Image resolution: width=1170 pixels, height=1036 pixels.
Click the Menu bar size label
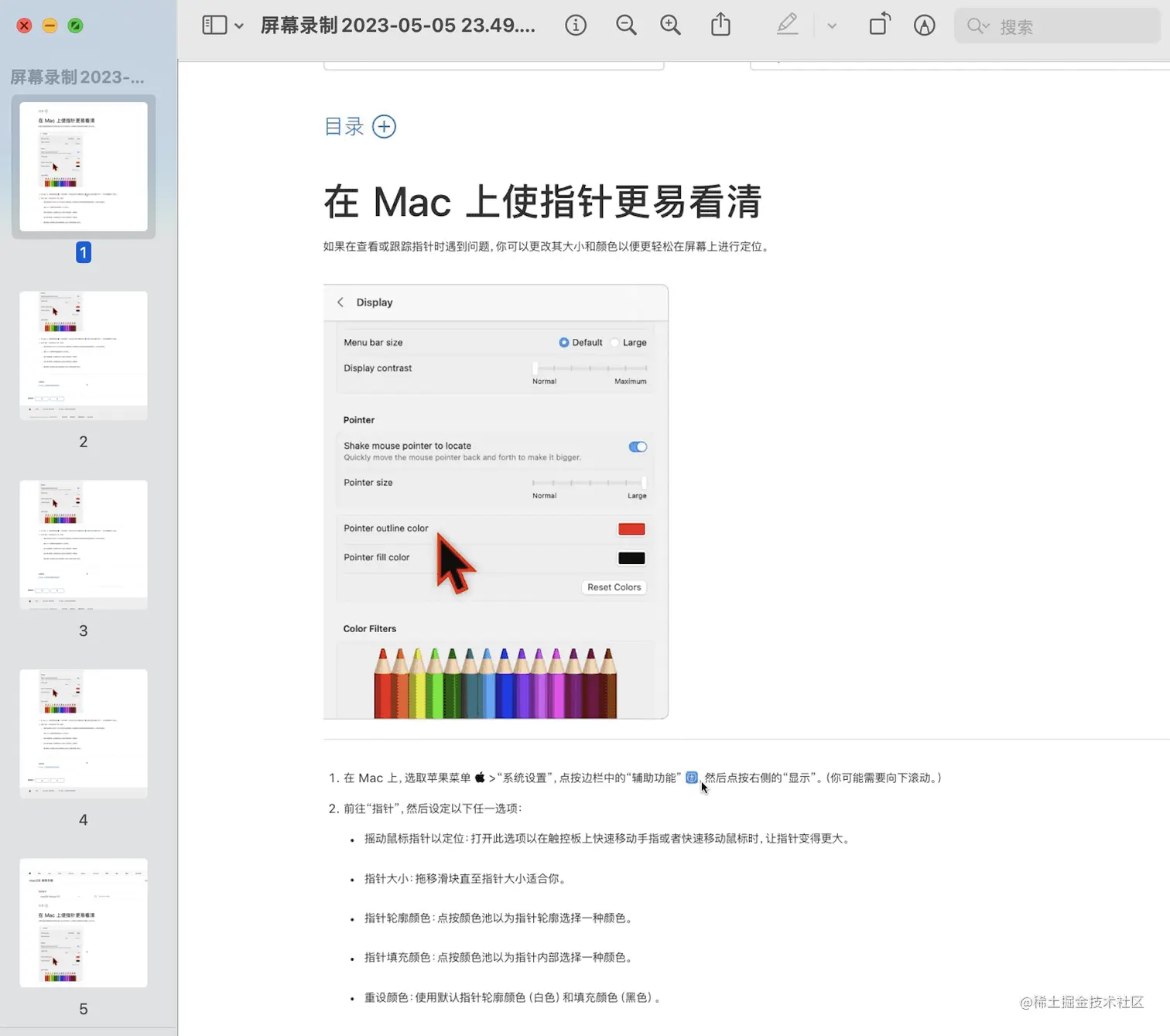pos(373,343)
